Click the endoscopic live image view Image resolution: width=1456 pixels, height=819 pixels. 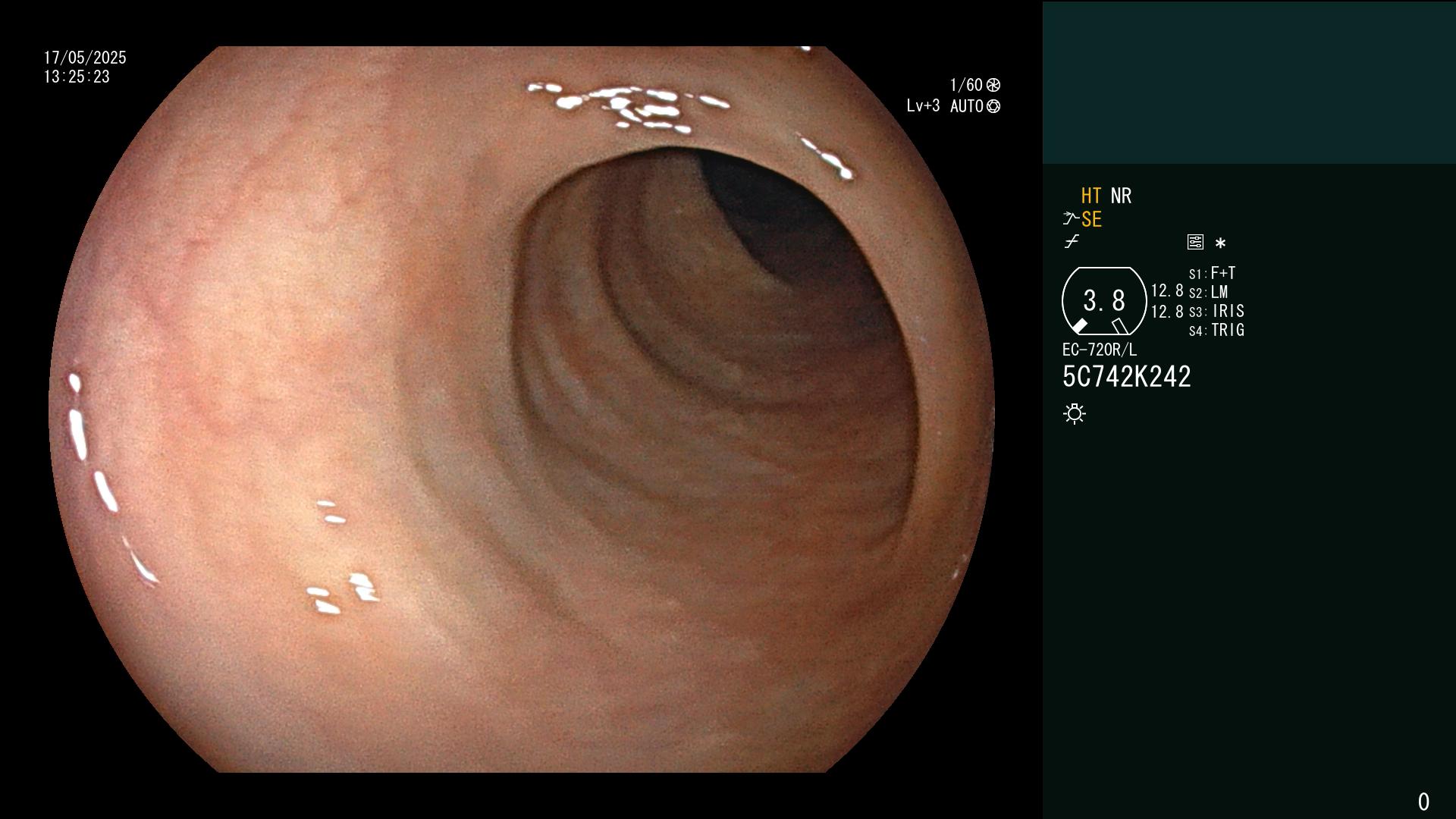click(x=522, y=409)
